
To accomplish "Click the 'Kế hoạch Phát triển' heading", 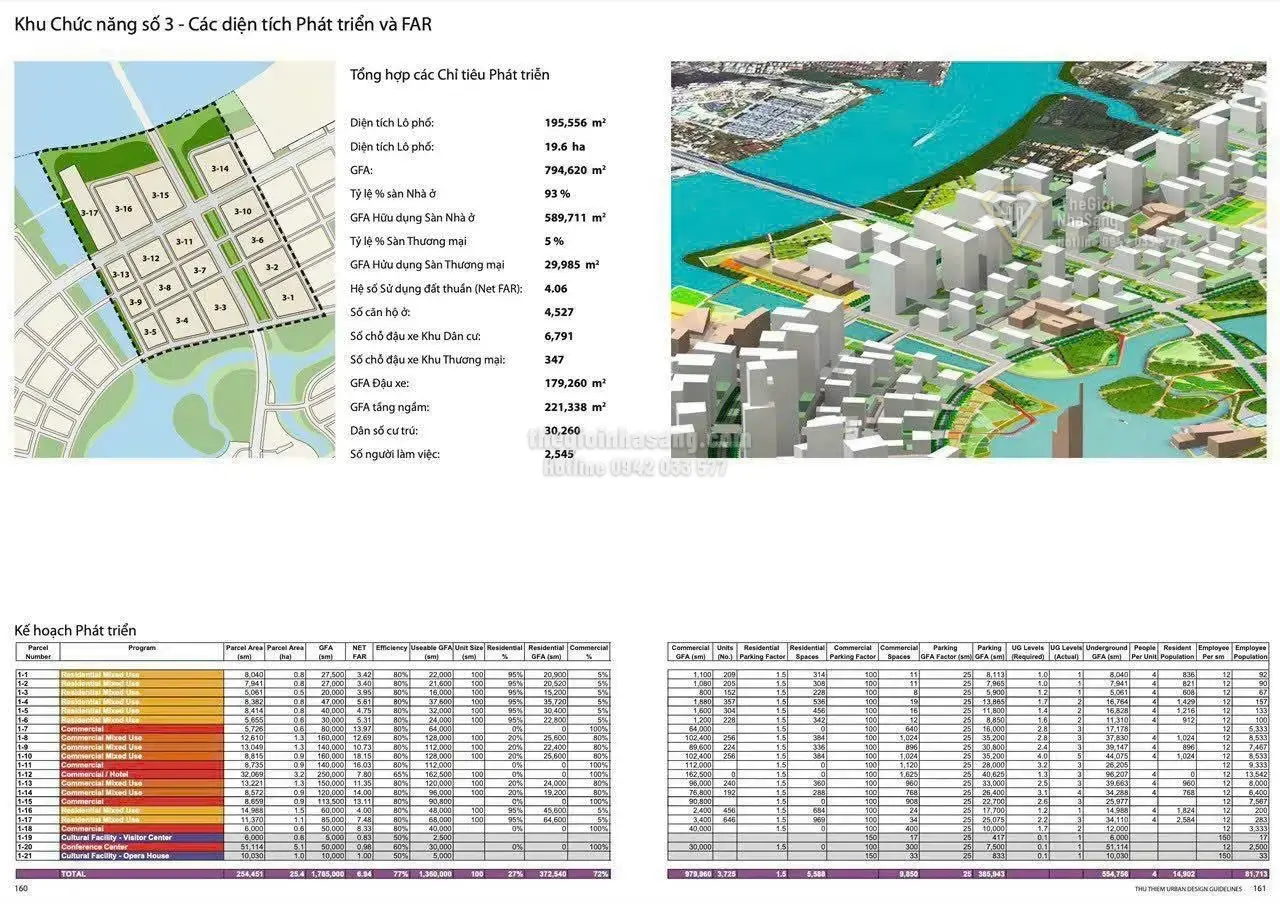I will point(75,630).
